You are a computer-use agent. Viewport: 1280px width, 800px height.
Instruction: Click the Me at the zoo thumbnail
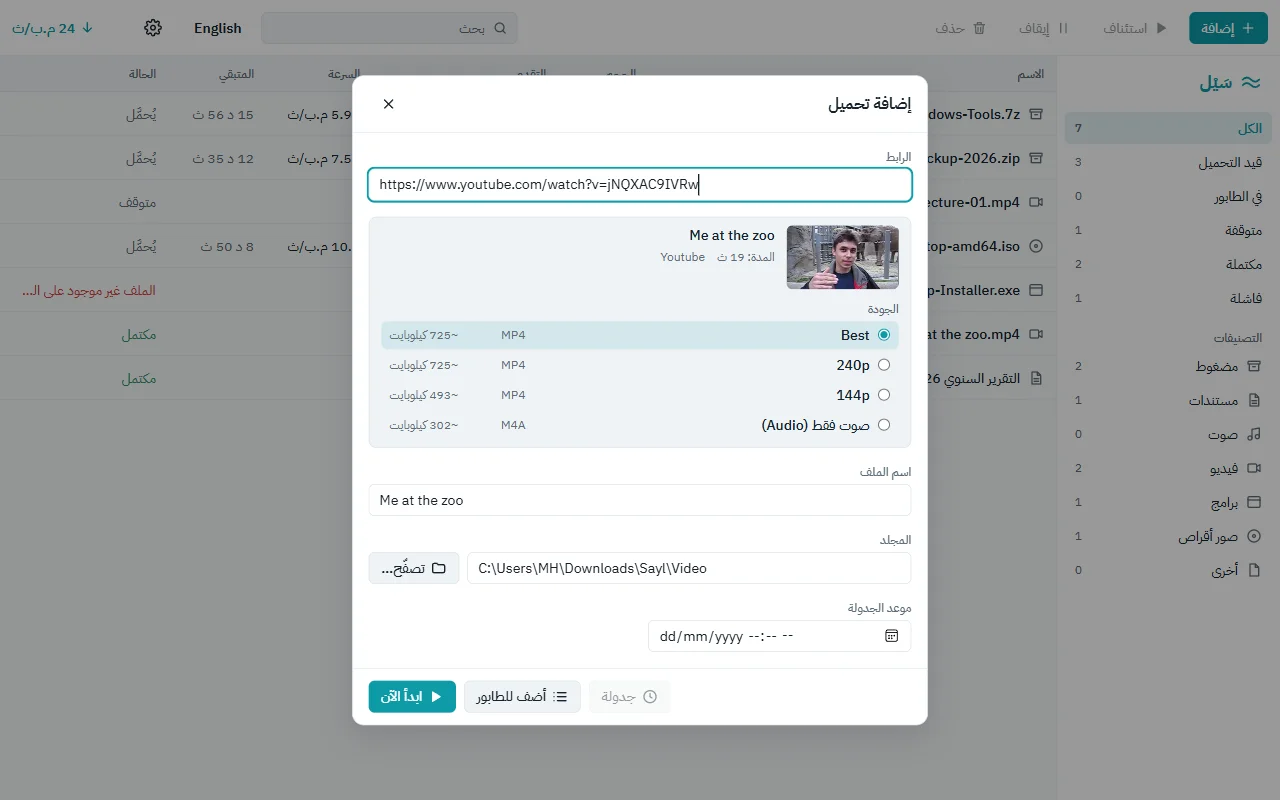pyautogui.click(x=843, y=257)
